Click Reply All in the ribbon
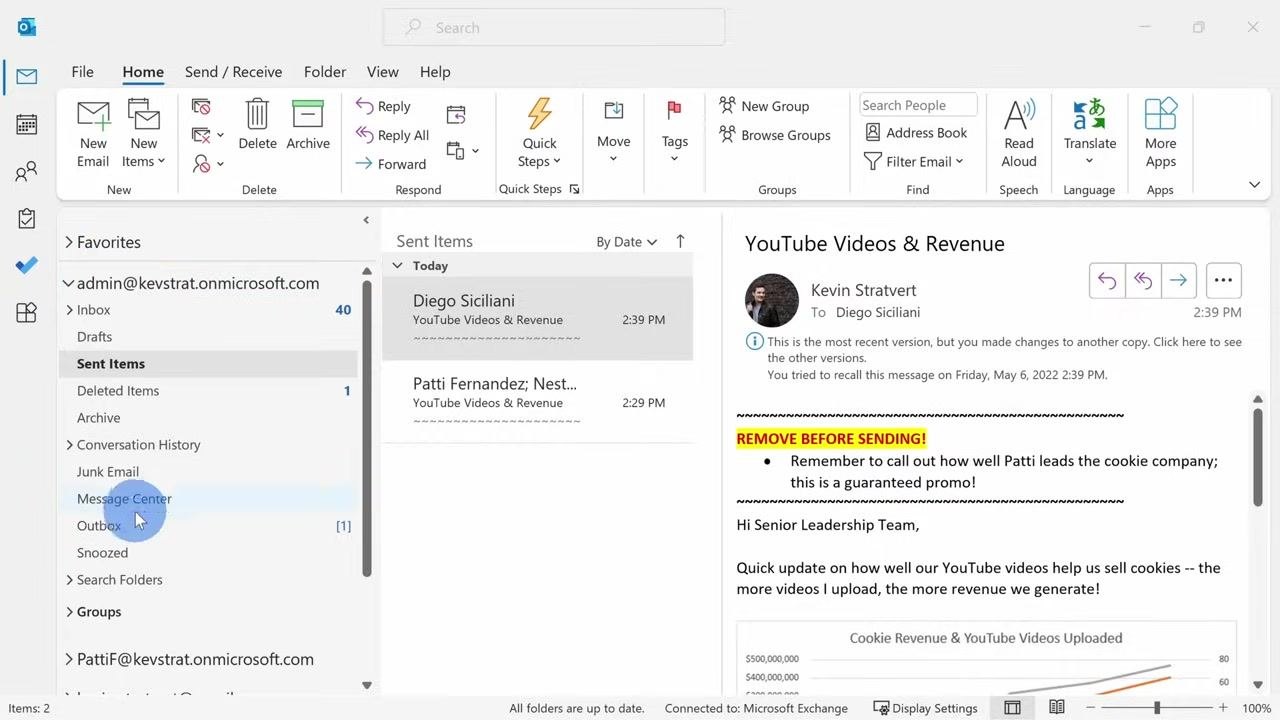Screen dimensions: 1280x720 pyautogui.click(x=393, y=135)
